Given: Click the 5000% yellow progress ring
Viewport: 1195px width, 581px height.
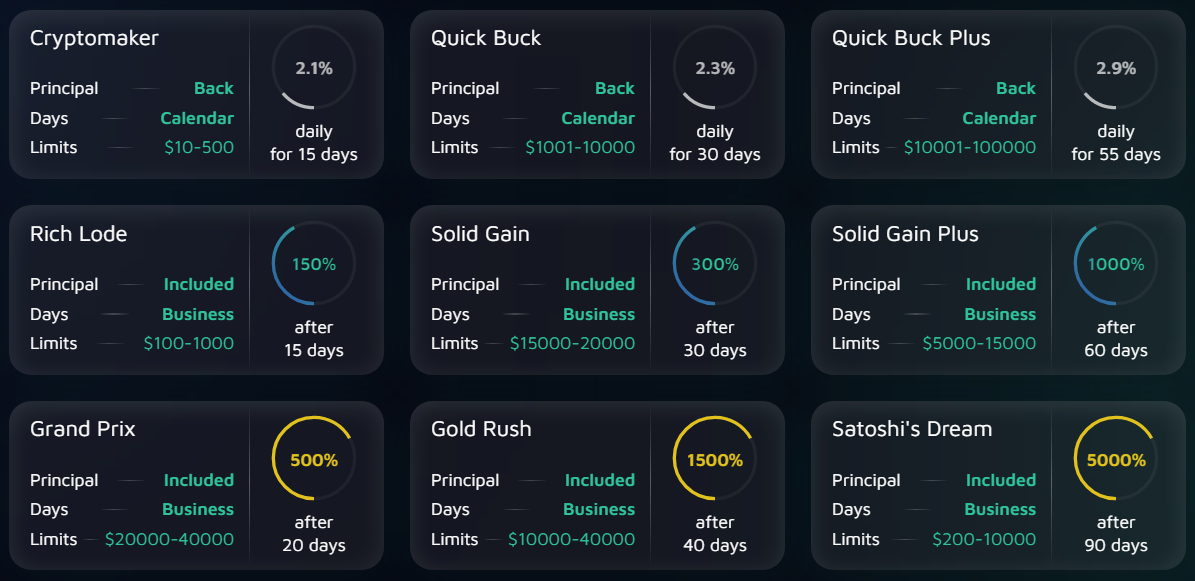Looking at the screenshot, I should pos(1116,459).
